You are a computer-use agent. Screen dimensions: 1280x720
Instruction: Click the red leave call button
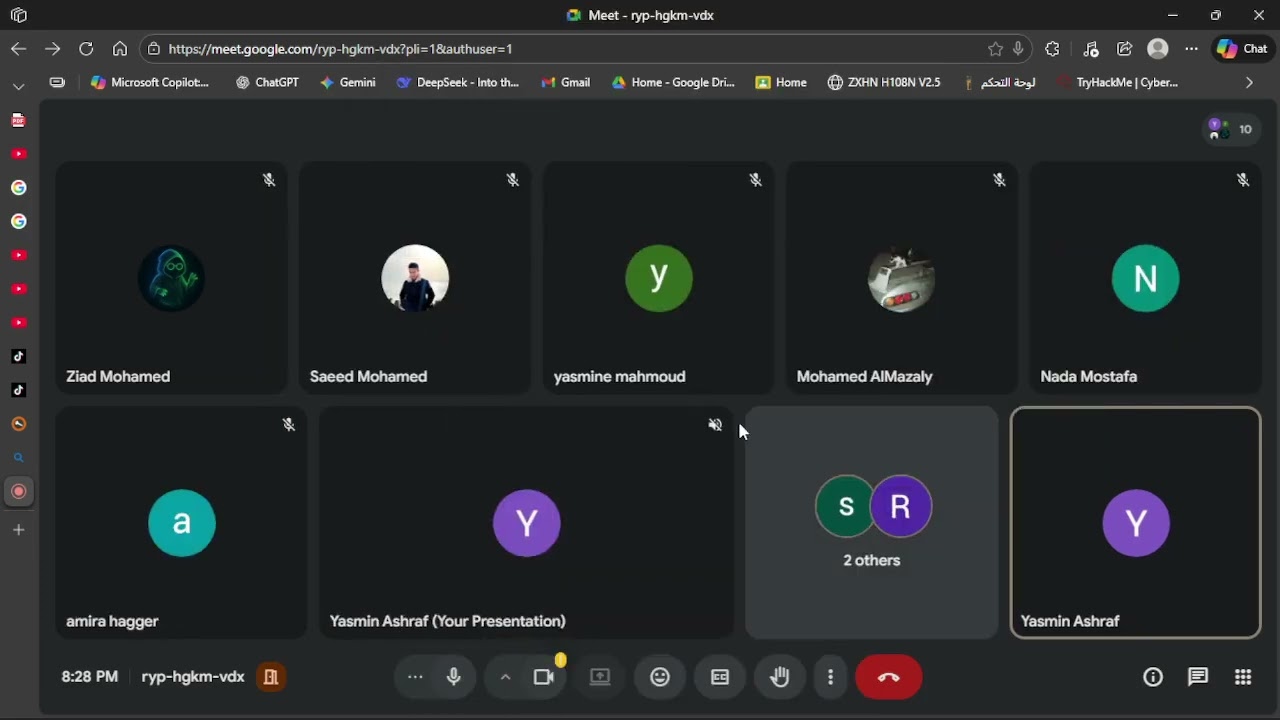889,677
